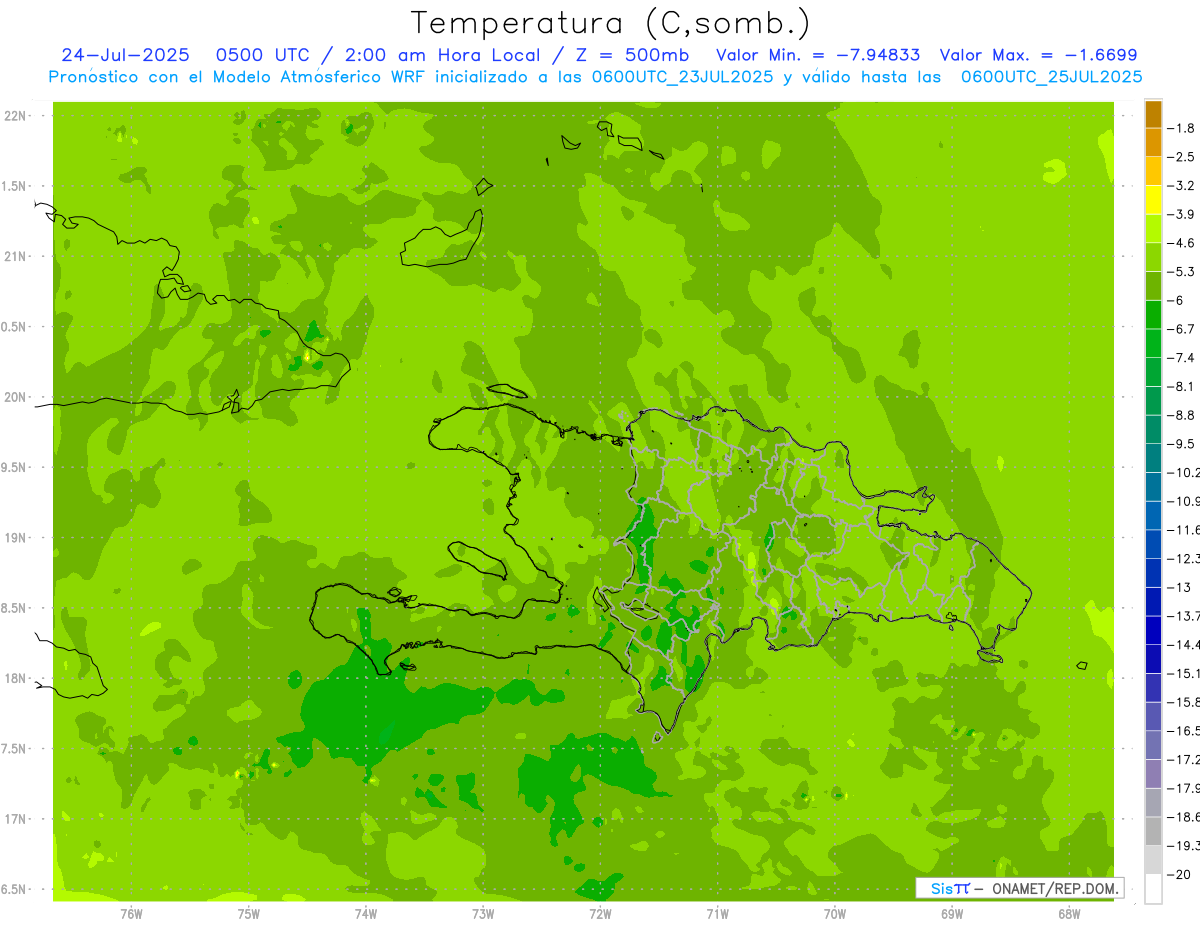The width and height of the screenshot is (1200, 927).
Task: Click the '70W' longitude axis label
Action: pos(835,913)
